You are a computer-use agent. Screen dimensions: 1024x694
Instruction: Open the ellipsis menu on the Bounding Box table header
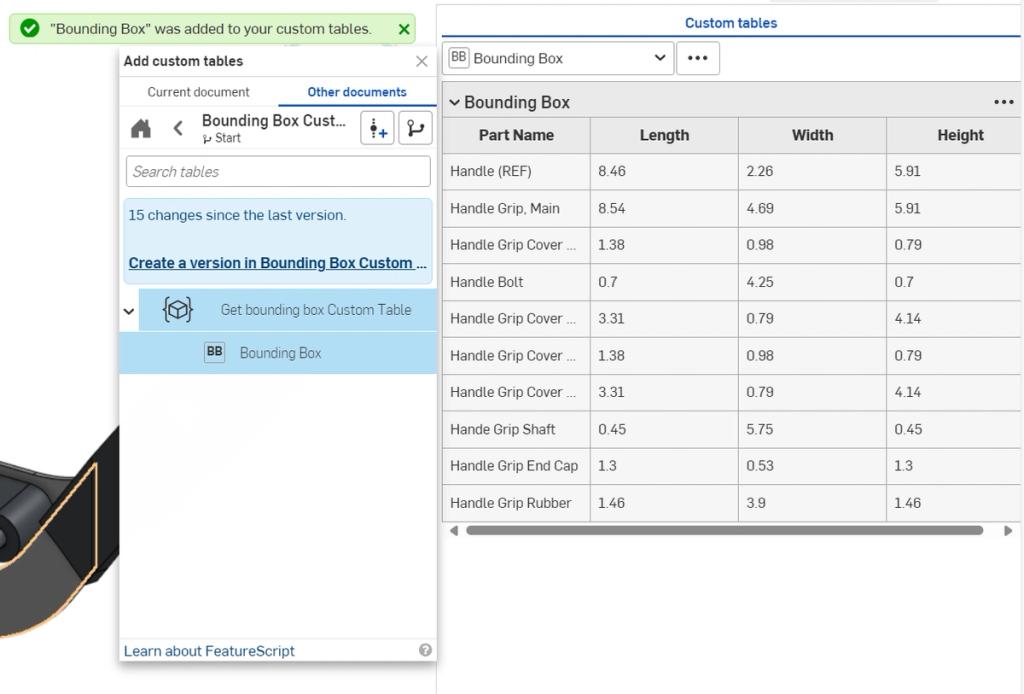[1003, 101]
